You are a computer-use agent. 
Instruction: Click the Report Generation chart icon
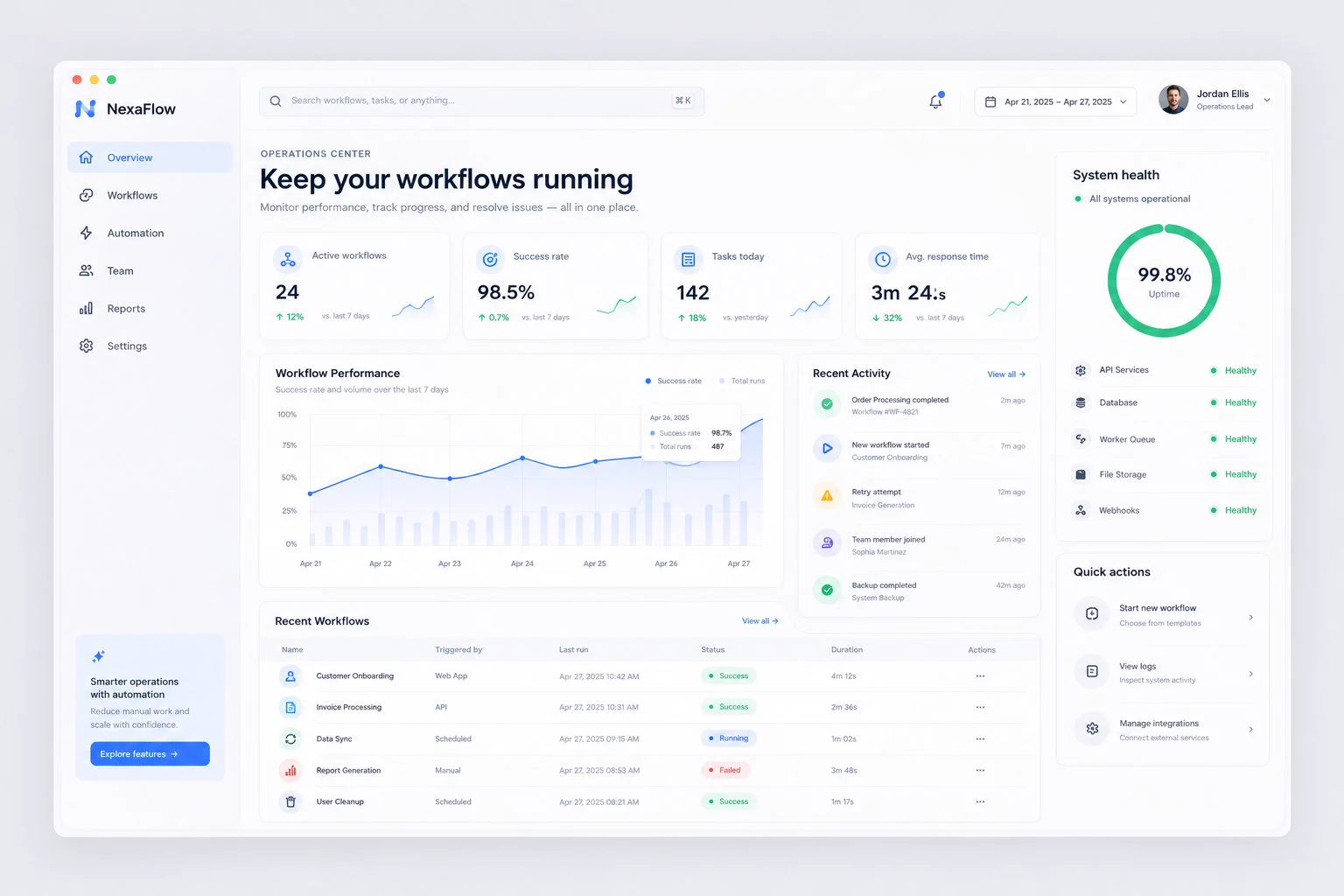click(290, 771)
